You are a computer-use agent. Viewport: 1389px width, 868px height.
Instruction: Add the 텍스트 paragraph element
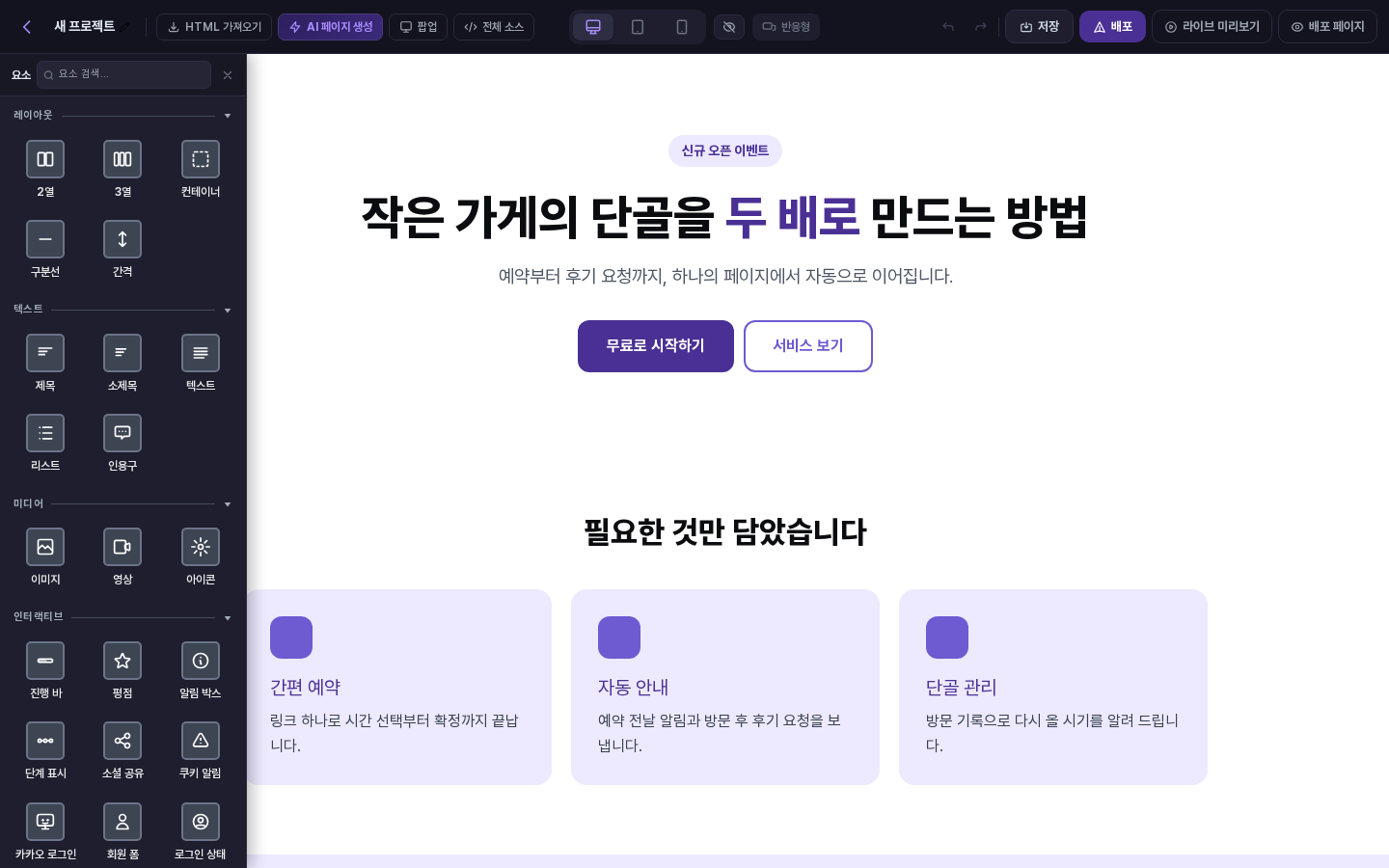click(201, 363)
